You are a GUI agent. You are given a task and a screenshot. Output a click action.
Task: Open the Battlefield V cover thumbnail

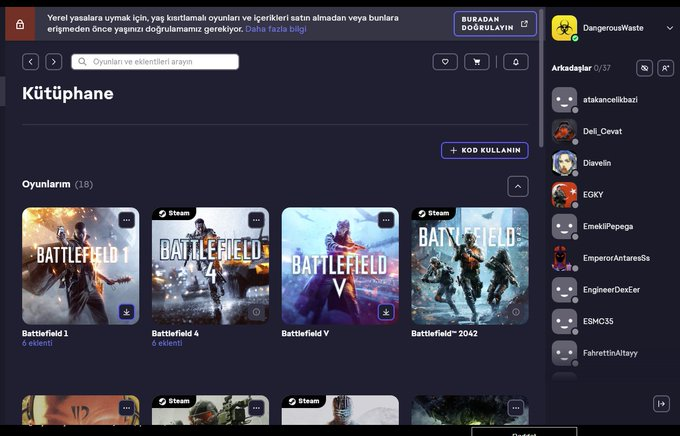(340, 266)
